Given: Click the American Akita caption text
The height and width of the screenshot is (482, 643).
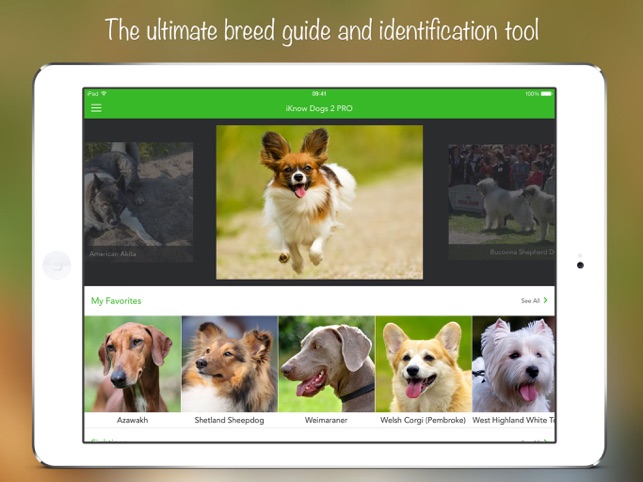Looking at the screenshot, I should click(113, 254).
